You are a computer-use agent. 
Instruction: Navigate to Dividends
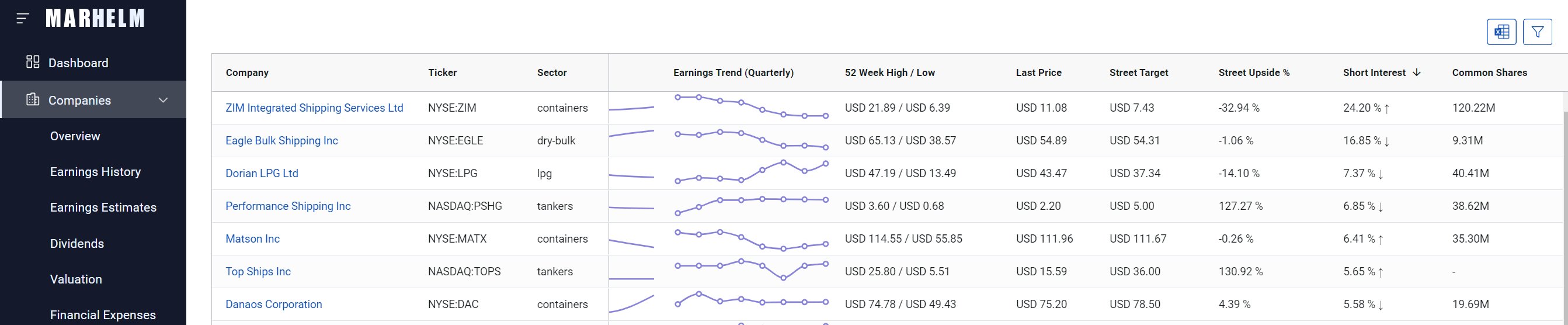click(77, 243)
